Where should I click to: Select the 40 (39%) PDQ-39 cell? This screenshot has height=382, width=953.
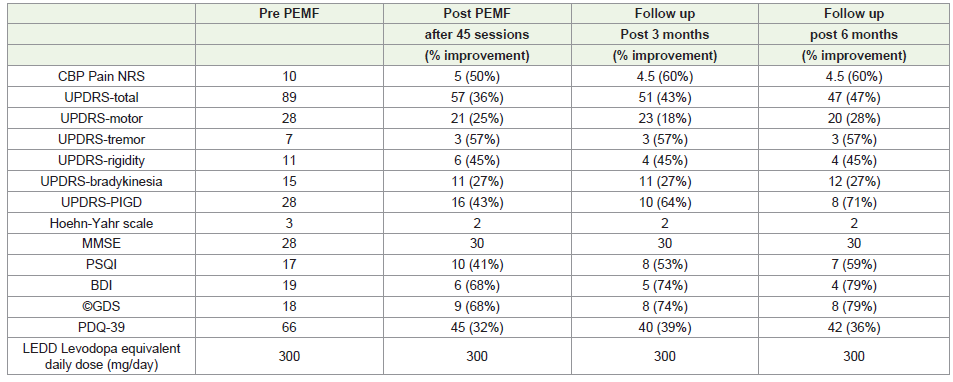(x=665, y=328)
